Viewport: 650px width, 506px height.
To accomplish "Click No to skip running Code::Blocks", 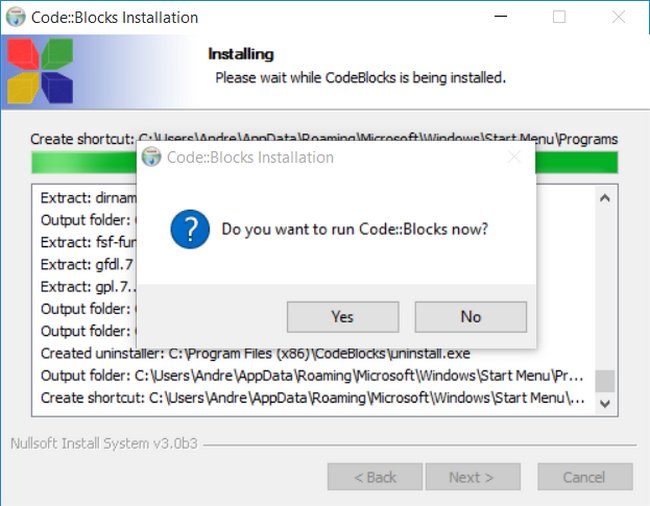I will click(x=471, y=317).
